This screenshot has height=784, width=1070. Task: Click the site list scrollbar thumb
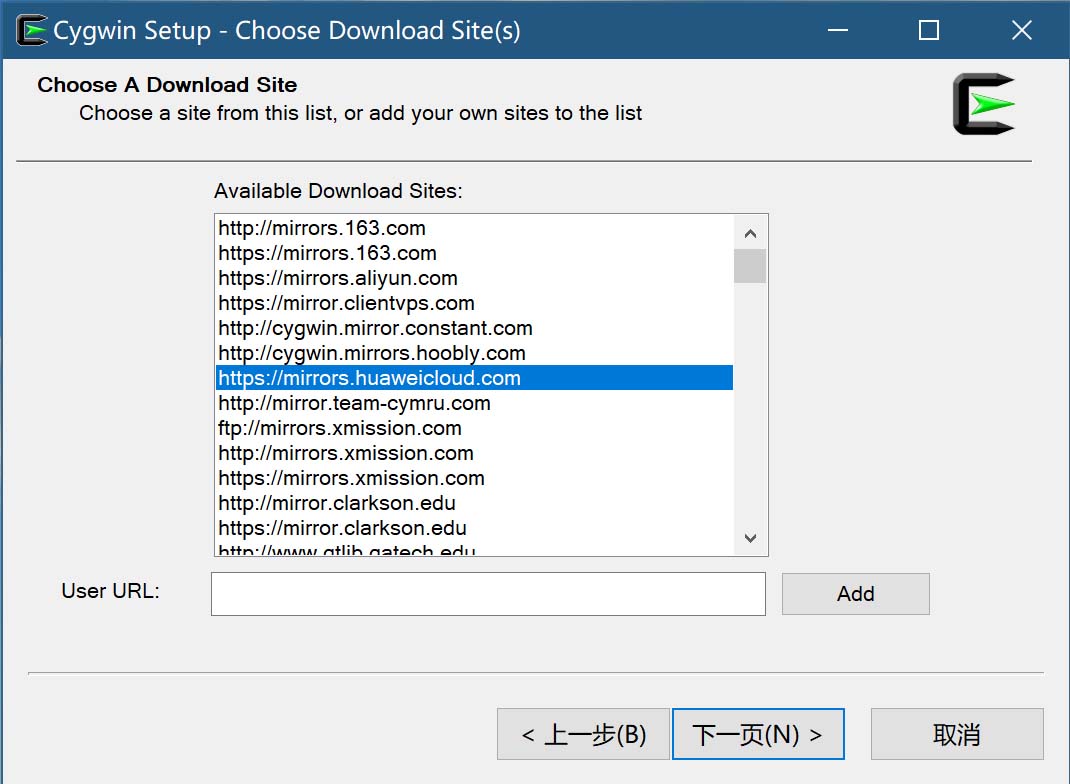750,266
